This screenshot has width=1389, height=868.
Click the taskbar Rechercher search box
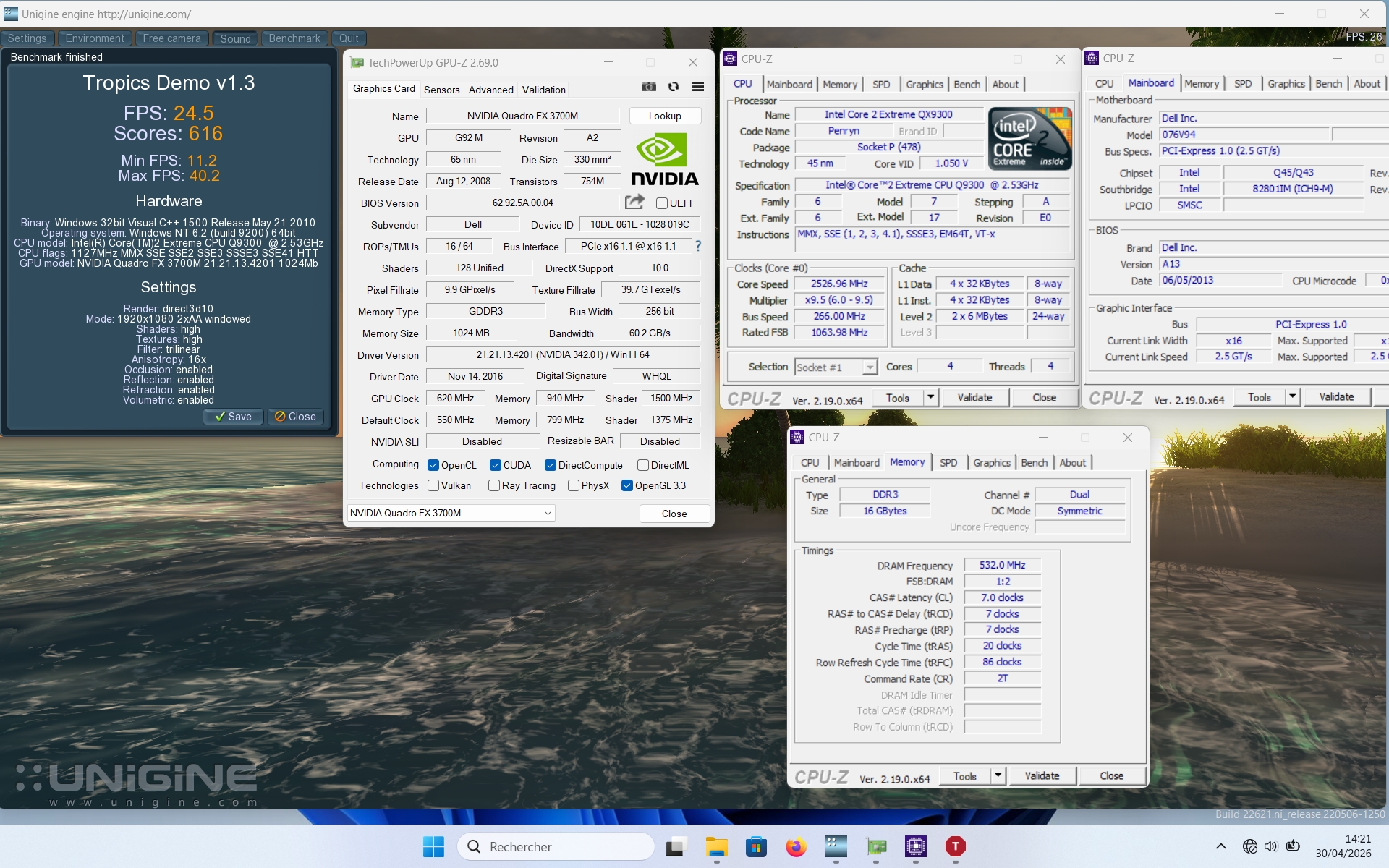click(556, 846)
